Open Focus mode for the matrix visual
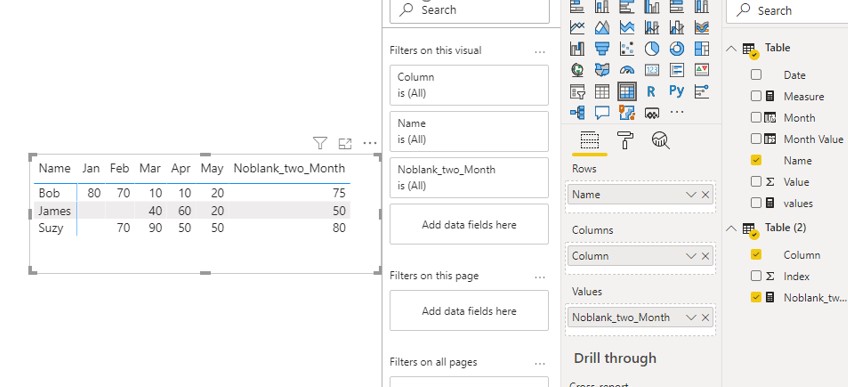The image size is (848, 387). [x=345, y=143]
